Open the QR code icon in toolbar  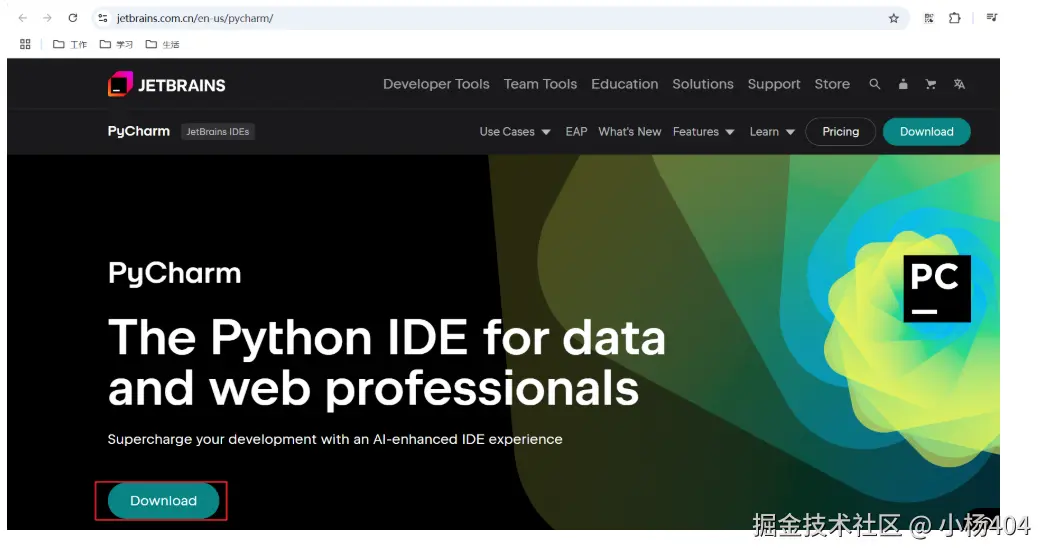[929, 18]
